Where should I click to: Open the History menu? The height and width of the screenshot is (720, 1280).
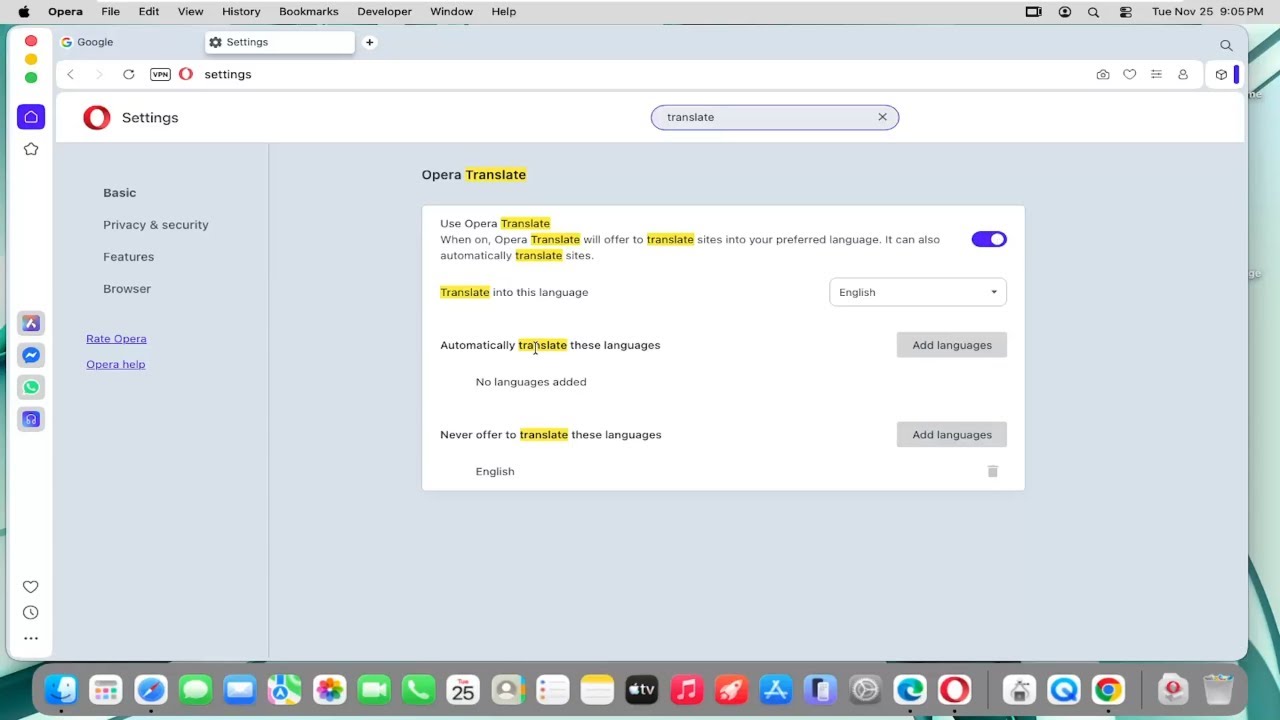[x=241, y=12]
